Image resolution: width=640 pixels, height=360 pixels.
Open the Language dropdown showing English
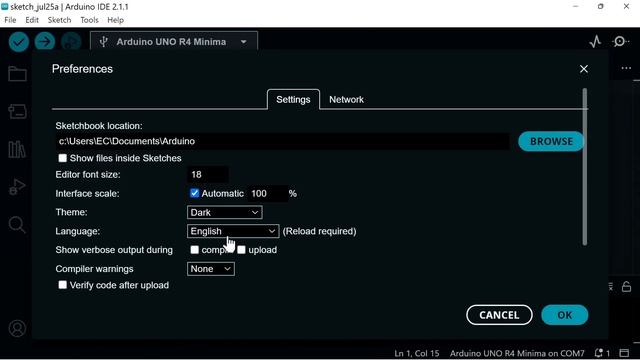(233, 231)
